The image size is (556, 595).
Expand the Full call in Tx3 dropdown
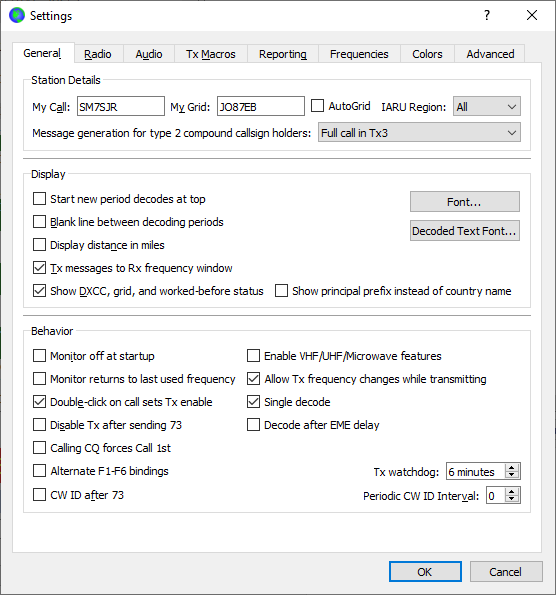pos(419,132)
